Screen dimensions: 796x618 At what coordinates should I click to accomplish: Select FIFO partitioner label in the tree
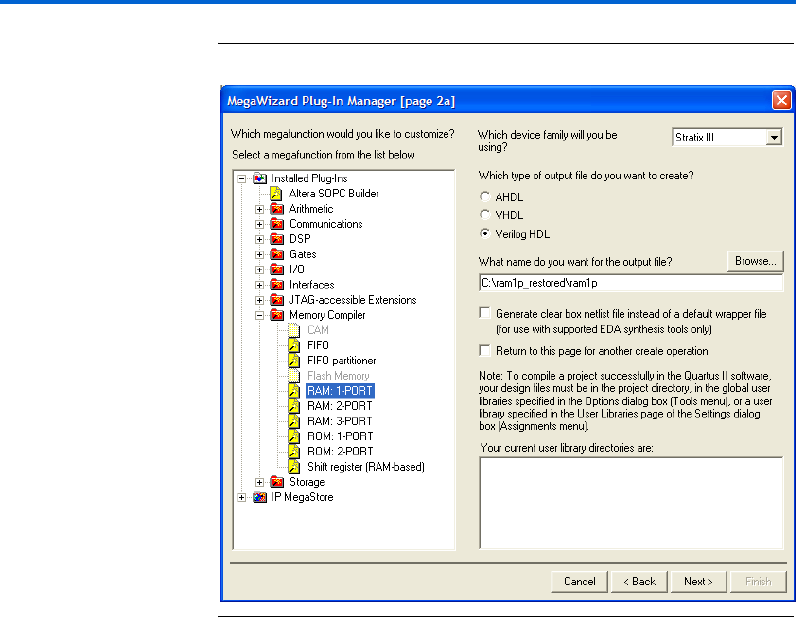(x=342, y=361)
